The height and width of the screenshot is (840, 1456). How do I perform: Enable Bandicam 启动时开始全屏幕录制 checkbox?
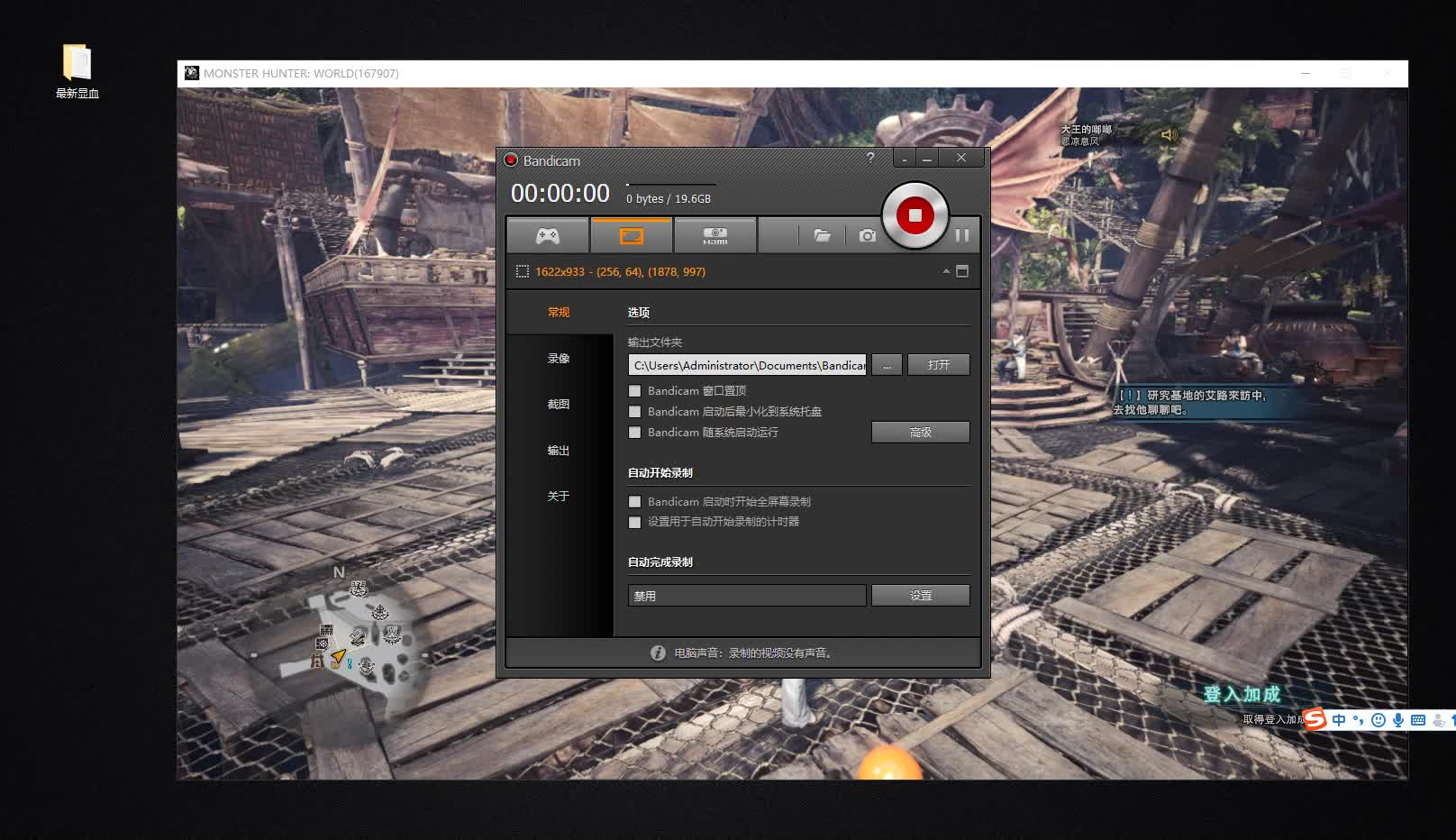[634, 502]
